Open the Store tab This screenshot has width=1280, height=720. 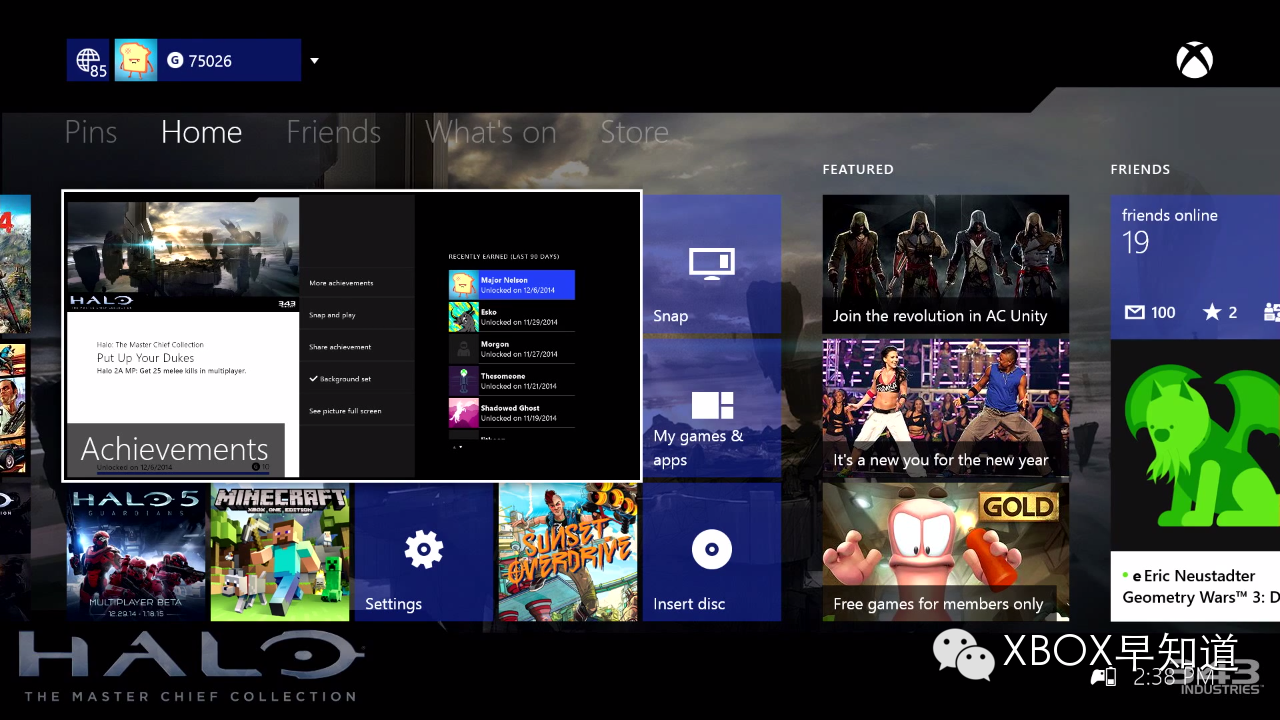[x=634, y=132]
